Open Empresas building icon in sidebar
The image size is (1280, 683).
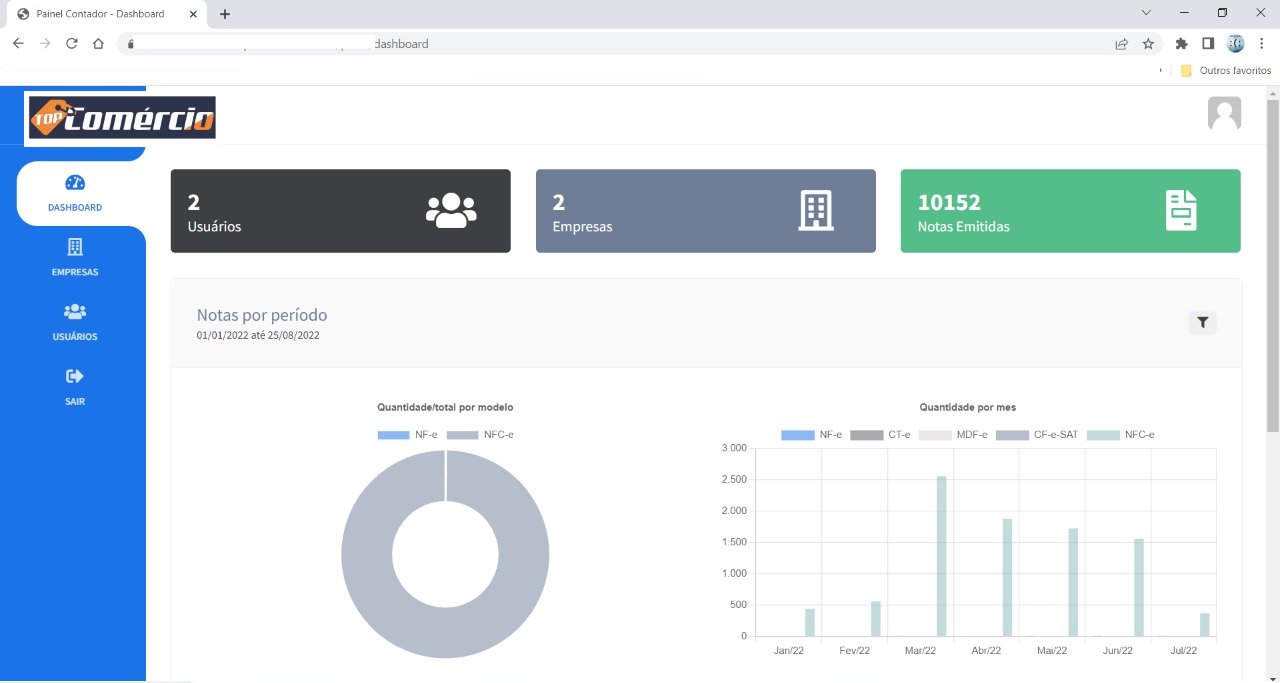pos(75,247)
